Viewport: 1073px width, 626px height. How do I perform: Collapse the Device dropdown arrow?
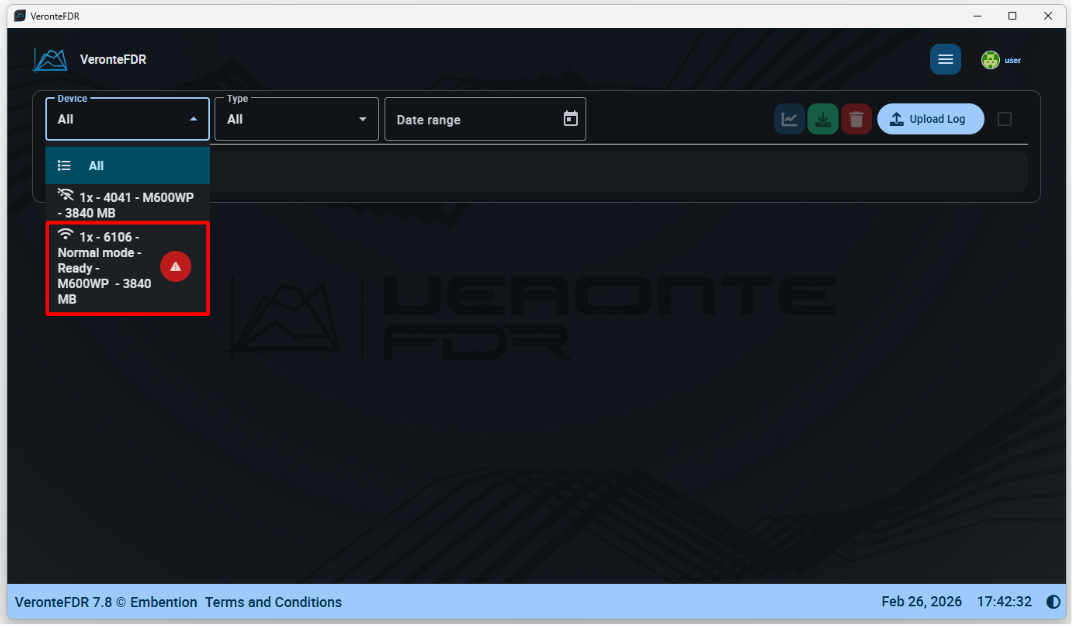pos(193,119)
